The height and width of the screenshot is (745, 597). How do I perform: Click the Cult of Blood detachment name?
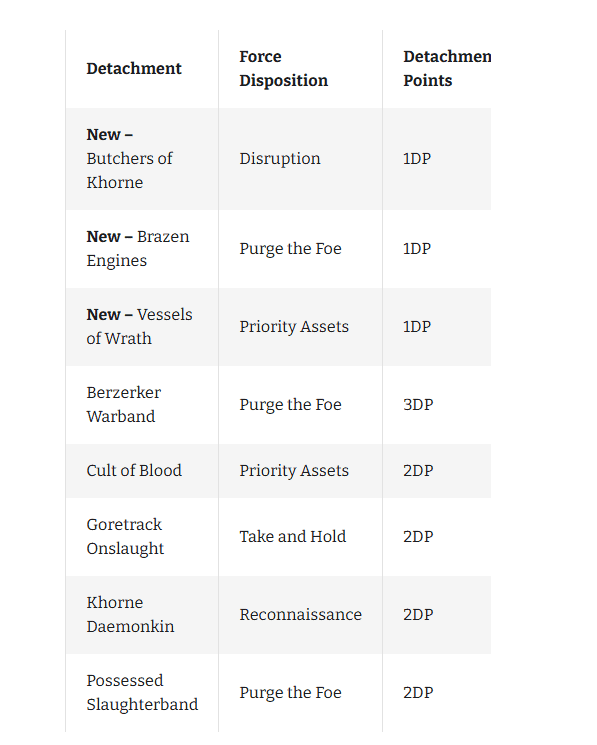coord(134,470)
